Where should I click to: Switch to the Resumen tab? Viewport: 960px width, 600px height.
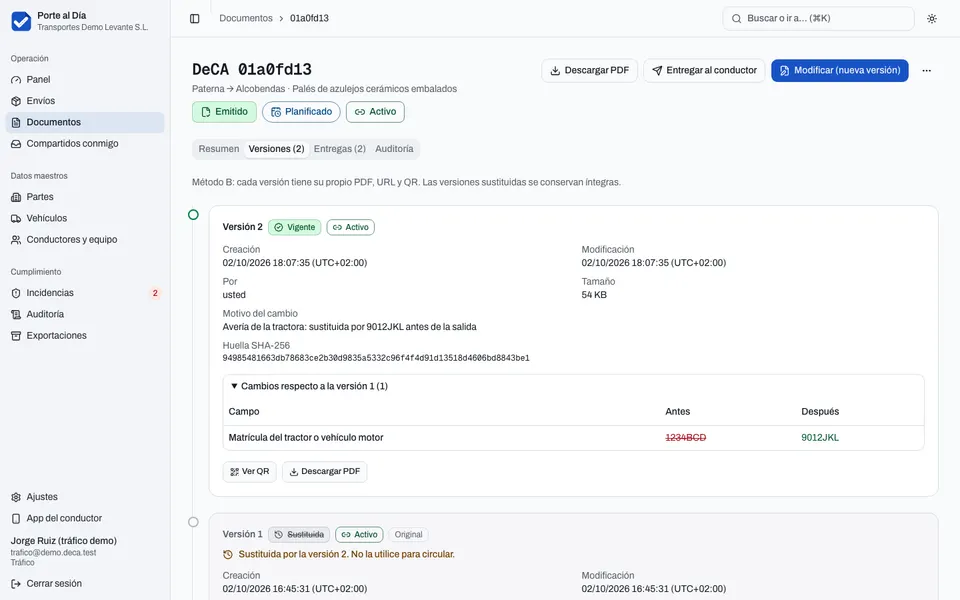[219, 149]
